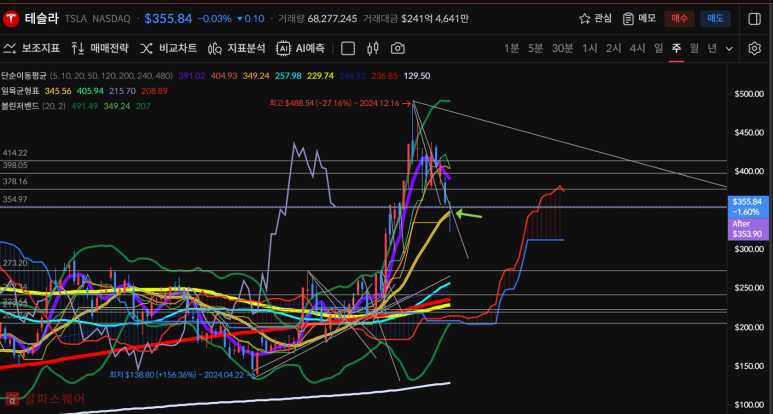Open 매매전략 trading strategy
The height and width of the screenshot is (414, 773).
[100, 48]
